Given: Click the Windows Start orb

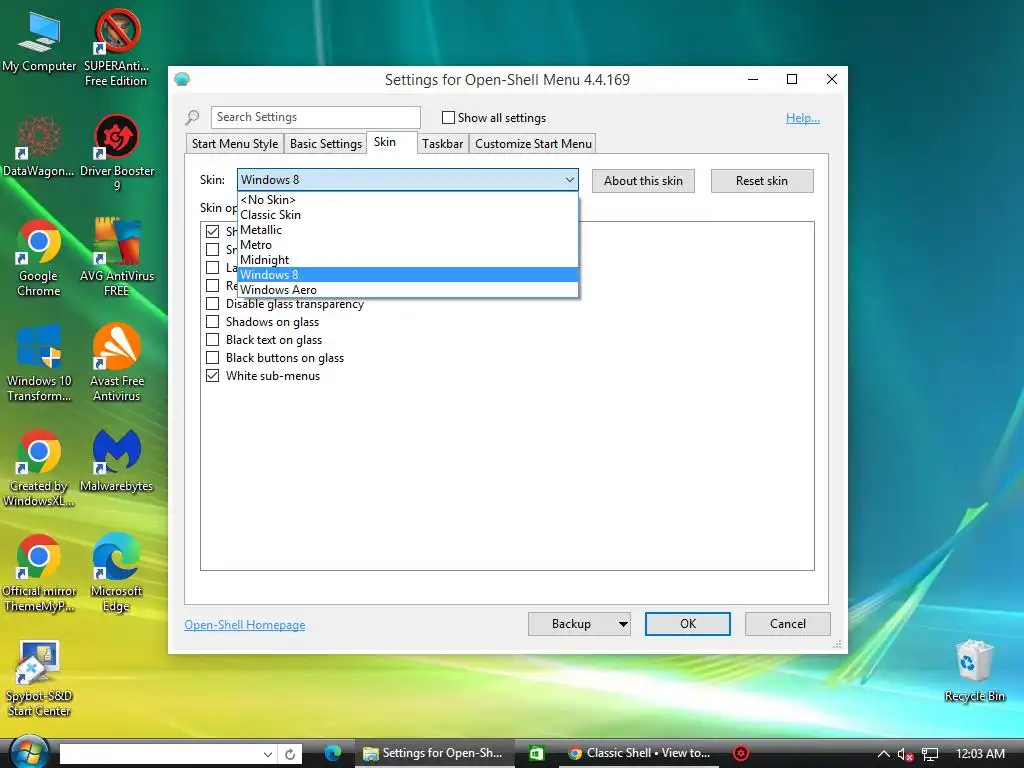Looking at the screenshot, I should coord(29,752).
